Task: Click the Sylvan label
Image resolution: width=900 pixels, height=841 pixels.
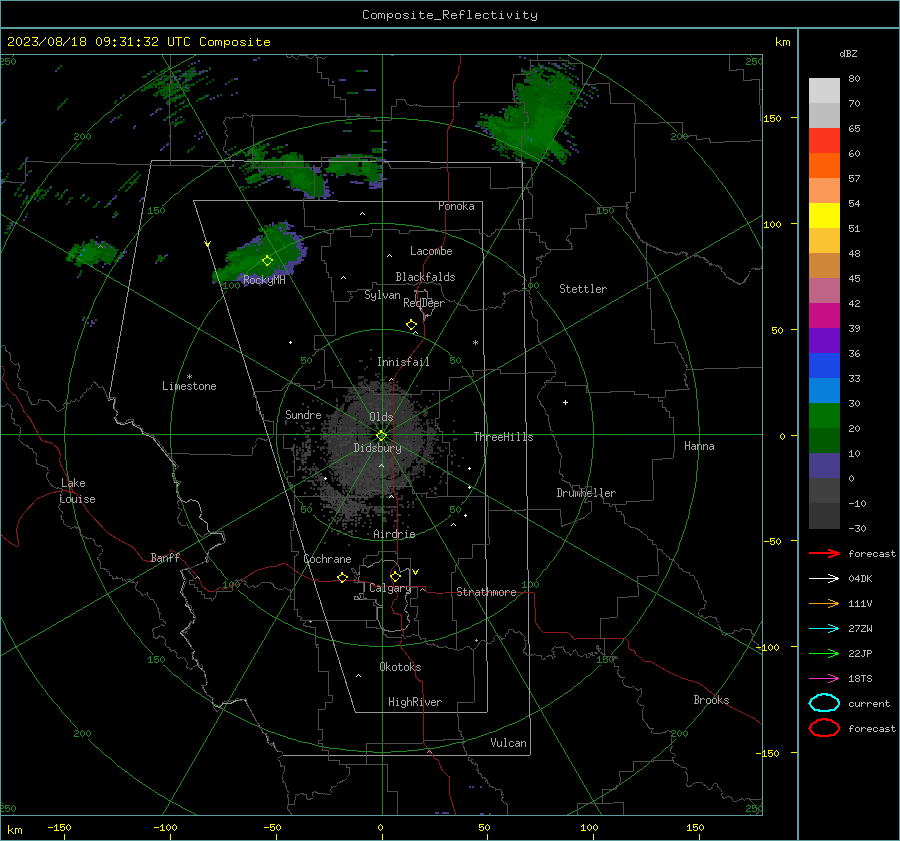Action: [x=382, y=295]
